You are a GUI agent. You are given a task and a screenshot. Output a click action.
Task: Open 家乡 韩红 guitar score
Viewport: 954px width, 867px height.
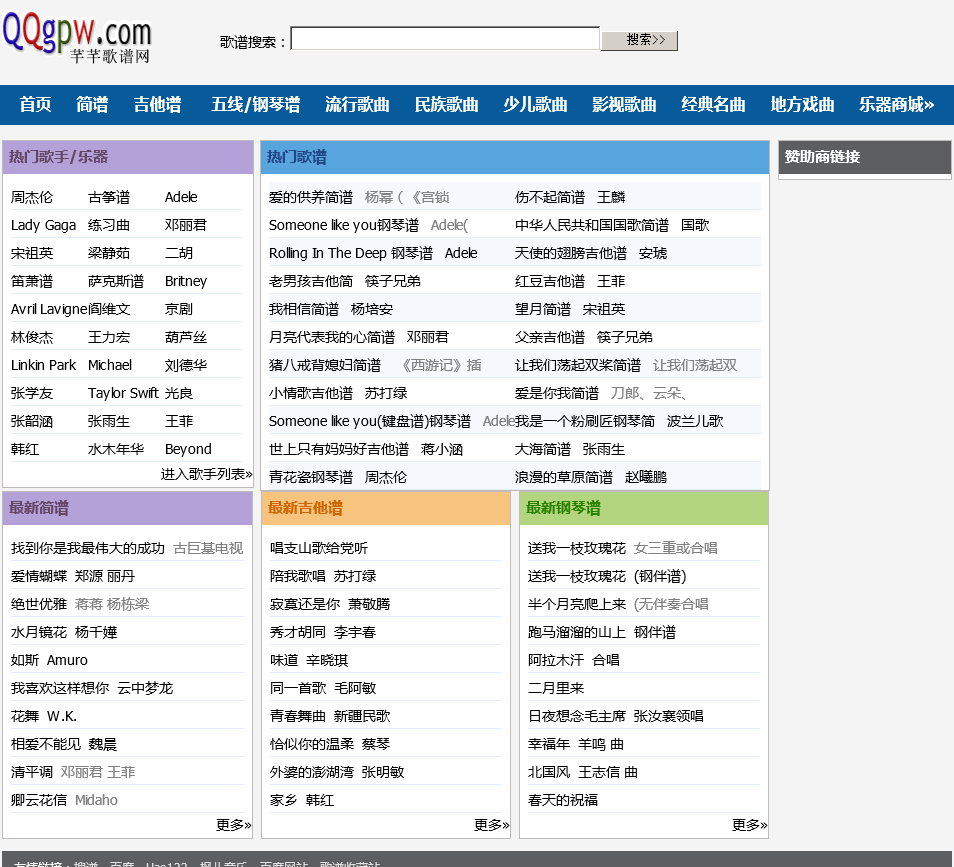(x=302, y=800)
